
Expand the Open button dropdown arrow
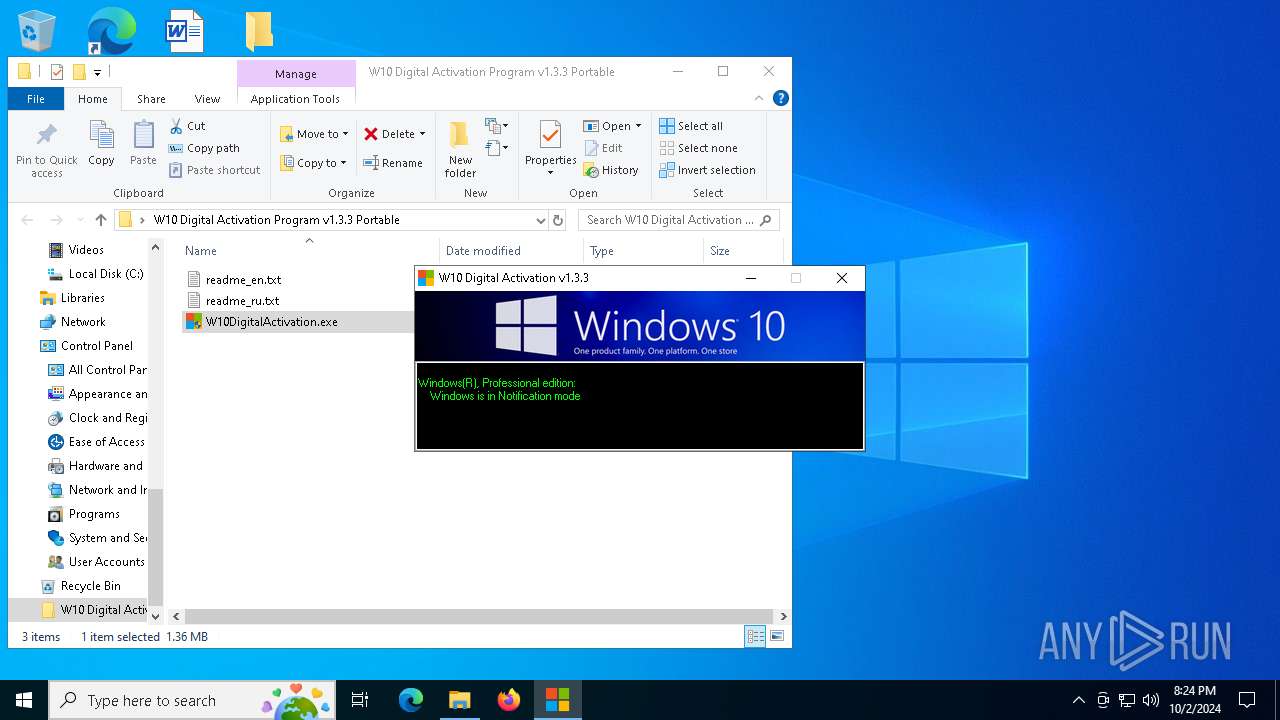[638, 126]
